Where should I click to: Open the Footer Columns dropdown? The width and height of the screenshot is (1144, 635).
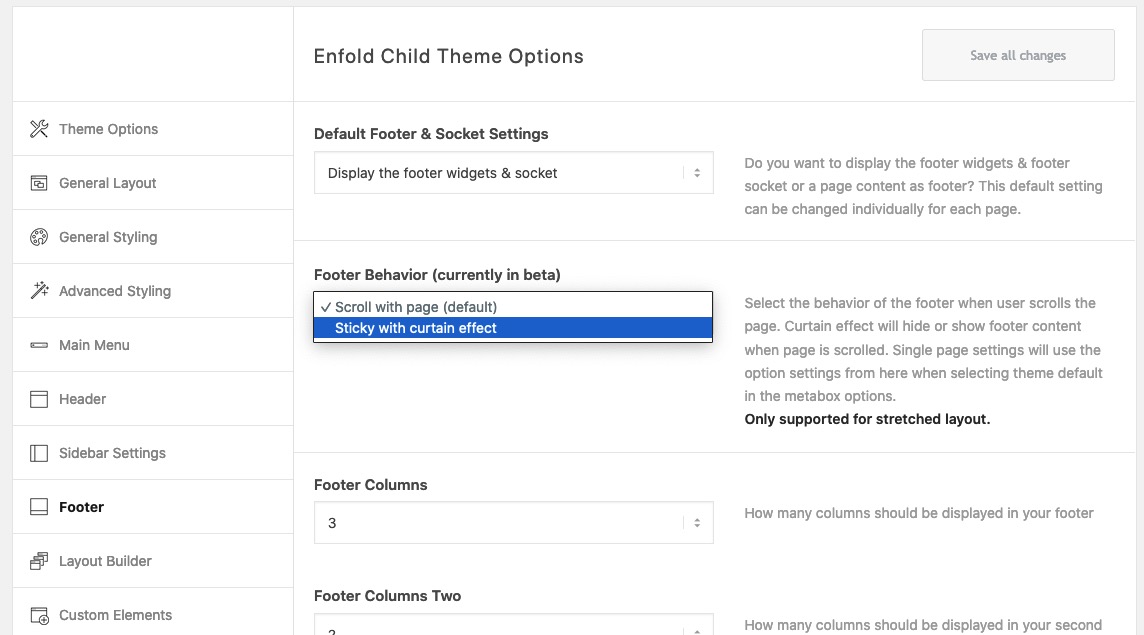pos(514,523)
